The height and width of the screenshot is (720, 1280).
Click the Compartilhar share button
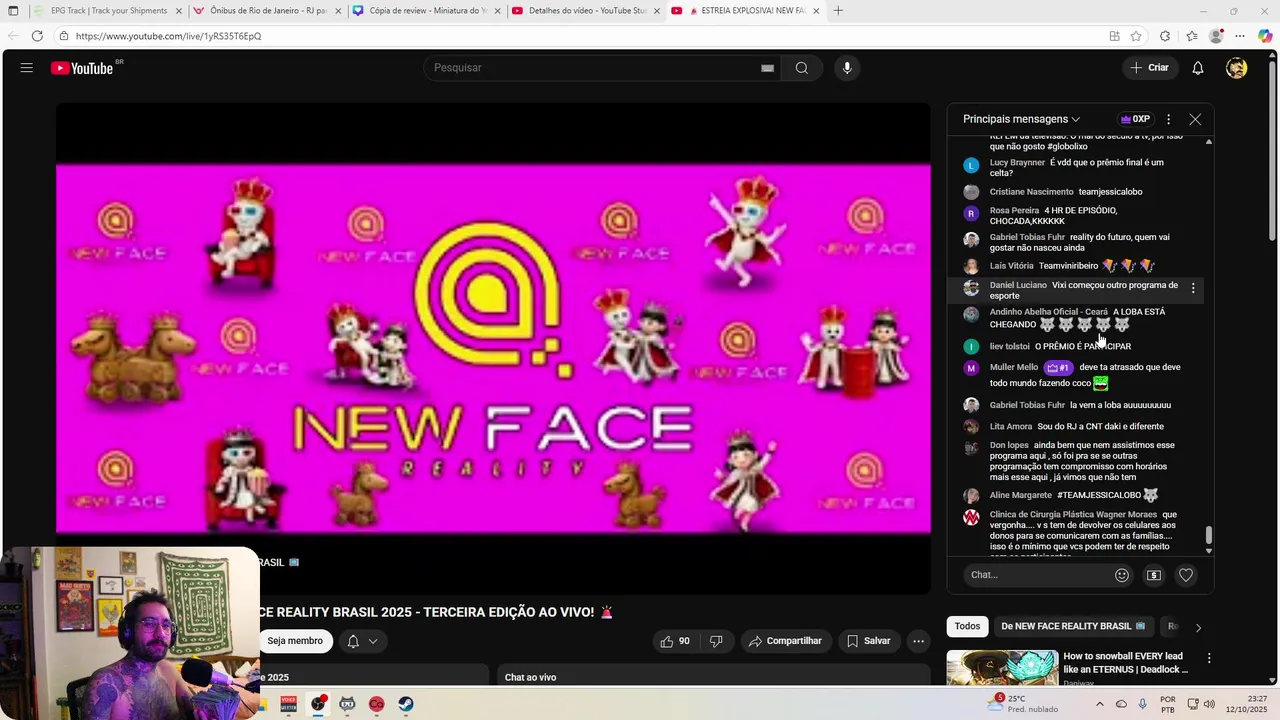click(x=785, y=641)
